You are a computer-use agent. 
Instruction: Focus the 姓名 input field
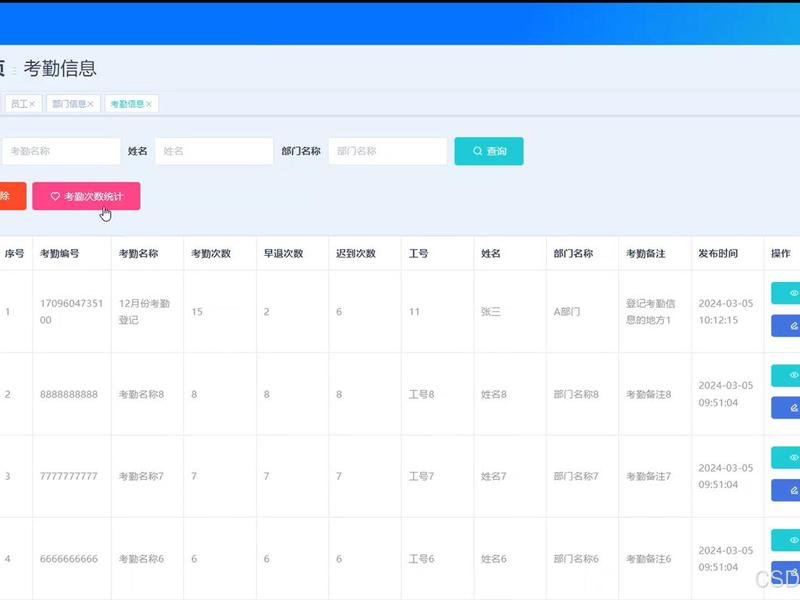[x=214, y=151]
